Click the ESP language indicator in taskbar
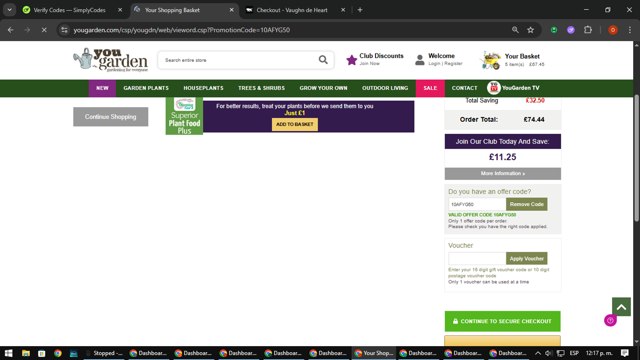 pos(574,353)
